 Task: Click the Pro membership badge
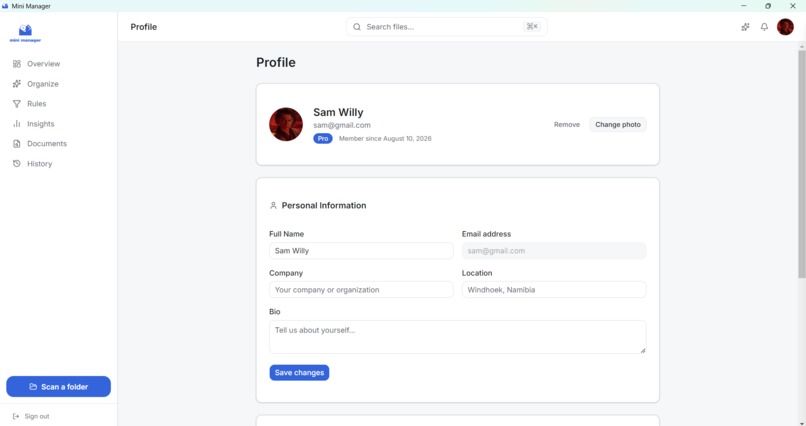(323, 138)
